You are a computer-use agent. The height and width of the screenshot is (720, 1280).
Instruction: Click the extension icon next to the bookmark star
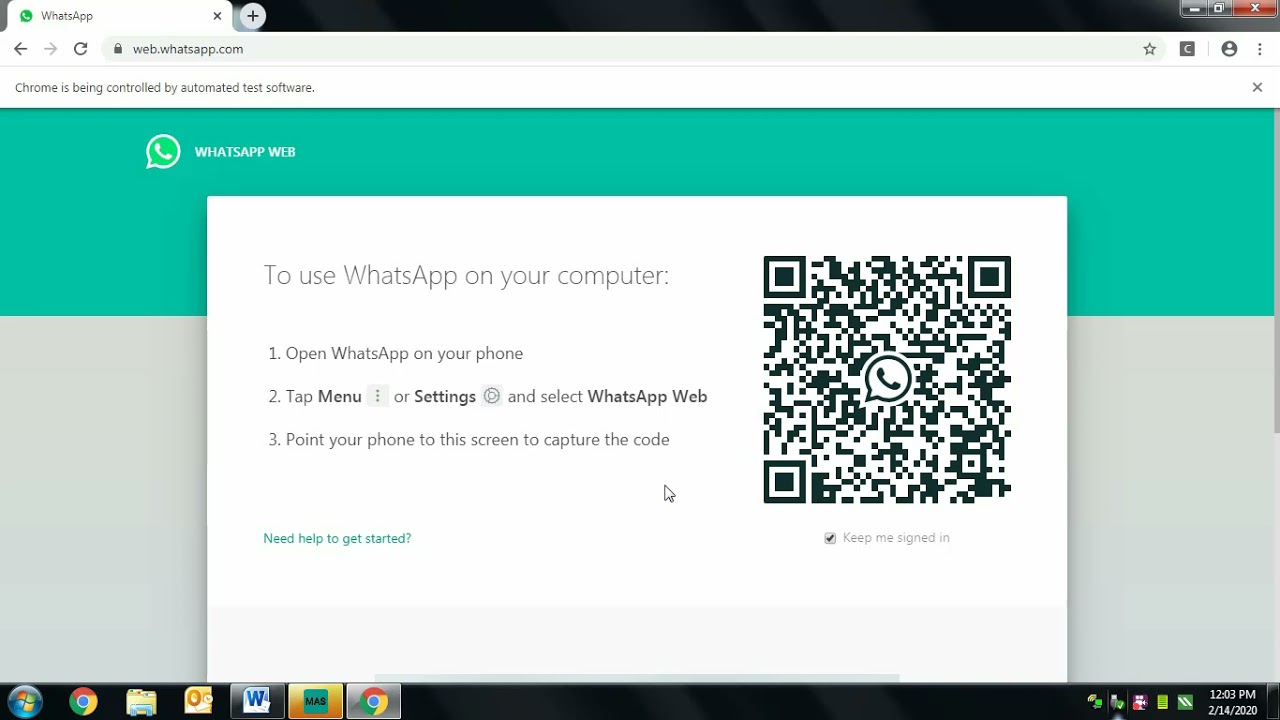pyautogui.click(x=1187, y=49)
